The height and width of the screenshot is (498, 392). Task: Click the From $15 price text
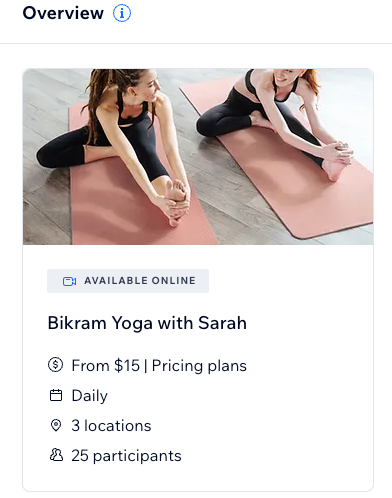(x=105, y=365)
